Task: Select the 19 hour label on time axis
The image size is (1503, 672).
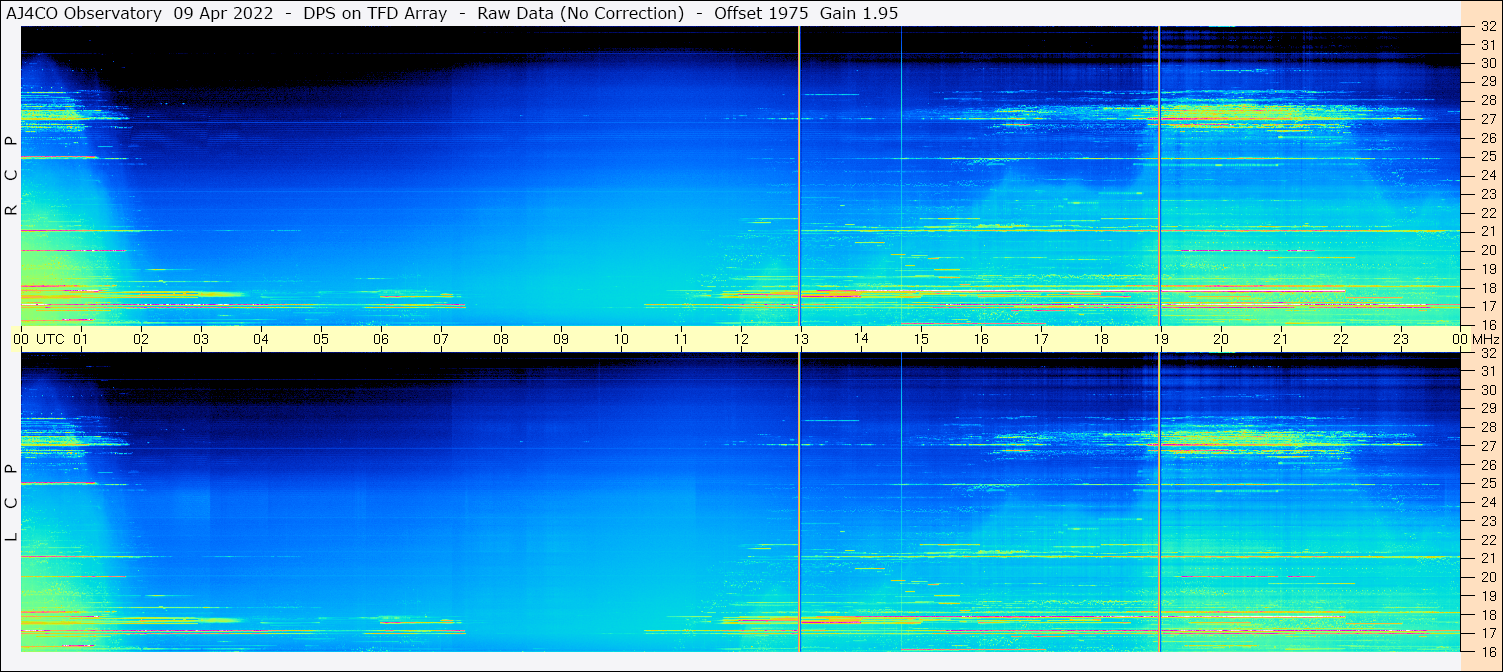Action: [x=1161, y=339]
